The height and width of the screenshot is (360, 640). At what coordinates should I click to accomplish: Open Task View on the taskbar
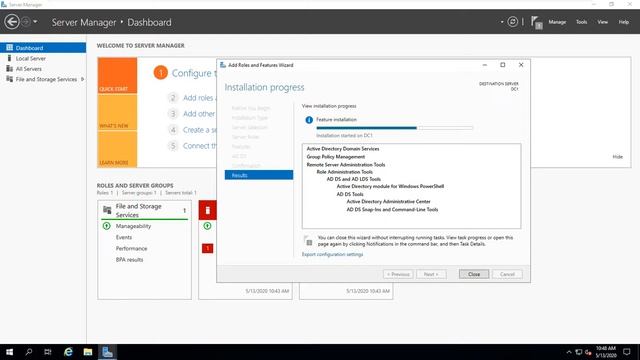click(48, 352)
